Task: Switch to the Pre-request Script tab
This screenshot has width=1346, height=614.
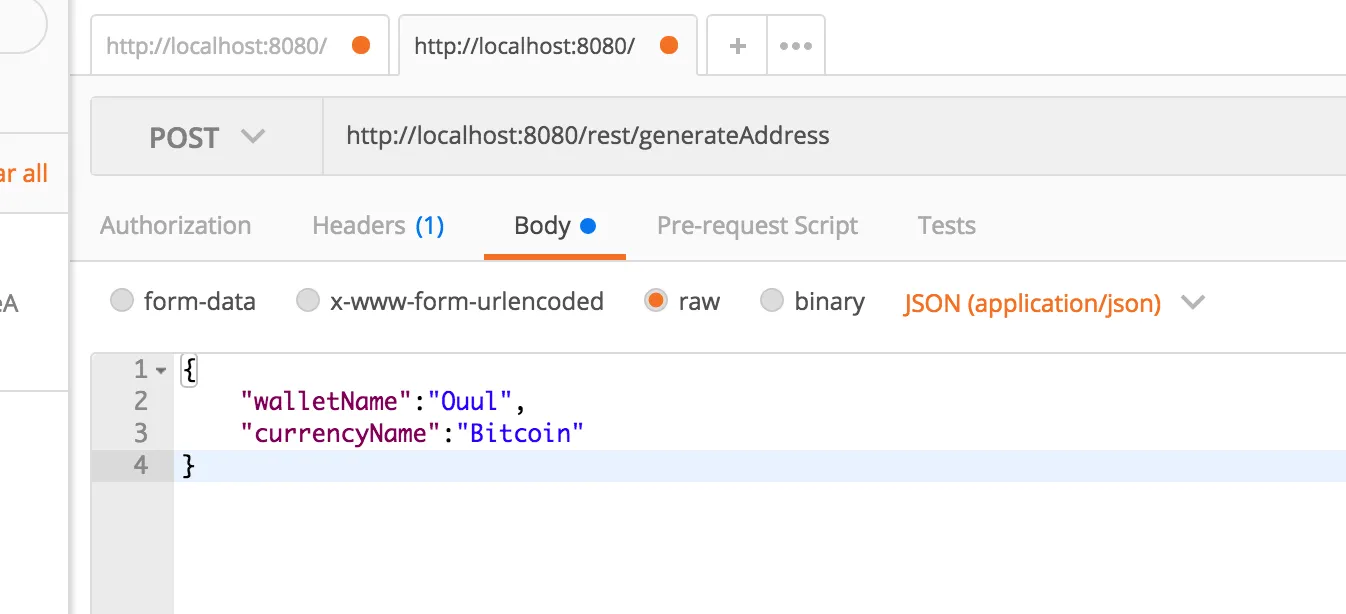Action: point(757,226)
